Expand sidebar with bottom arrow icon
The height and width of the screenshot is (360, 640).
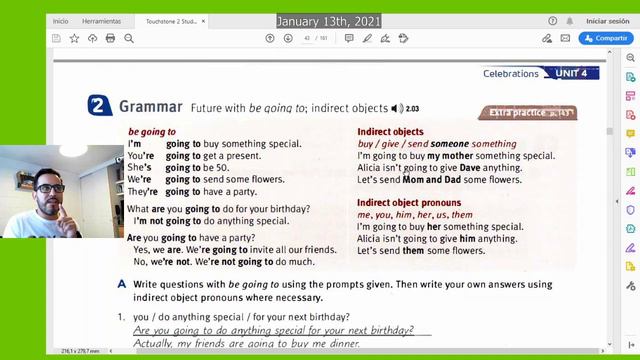(631, 345)
